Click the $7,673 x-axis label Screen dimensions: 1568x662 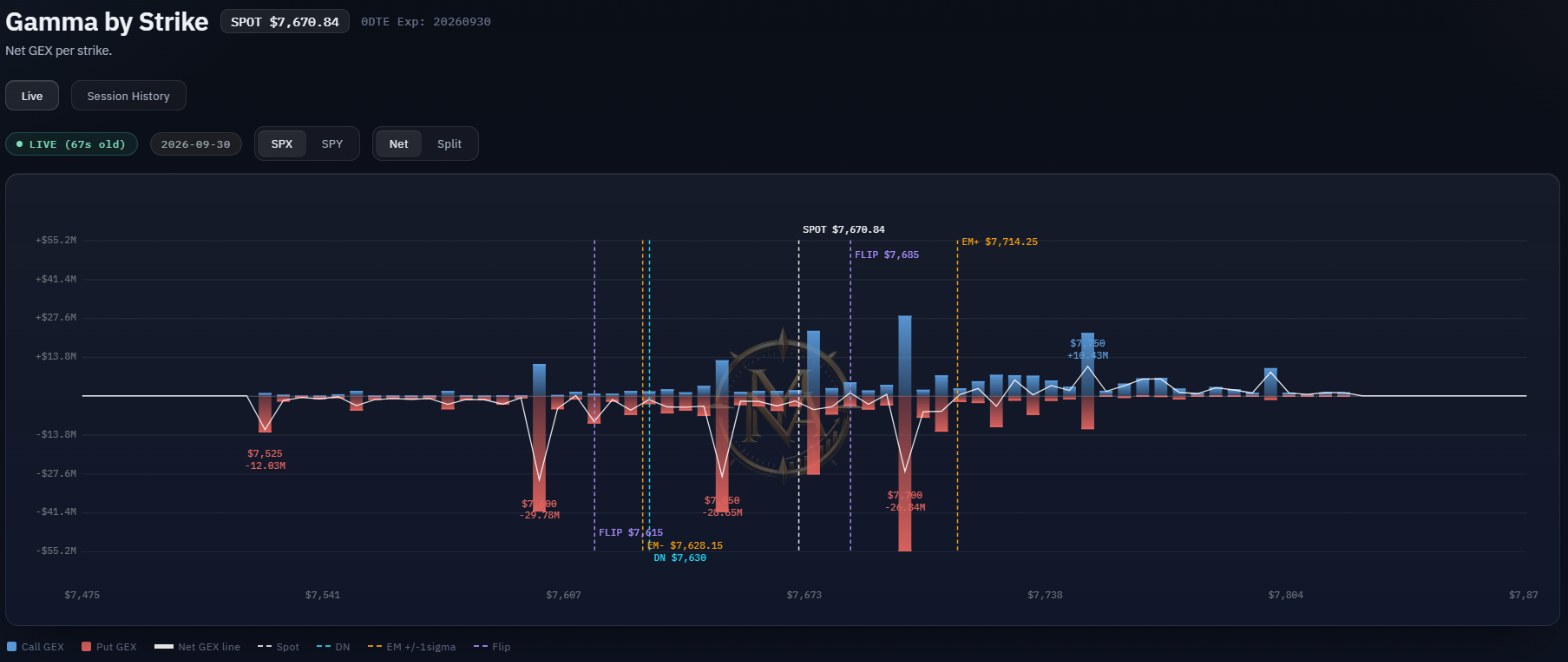click(804, 595)
